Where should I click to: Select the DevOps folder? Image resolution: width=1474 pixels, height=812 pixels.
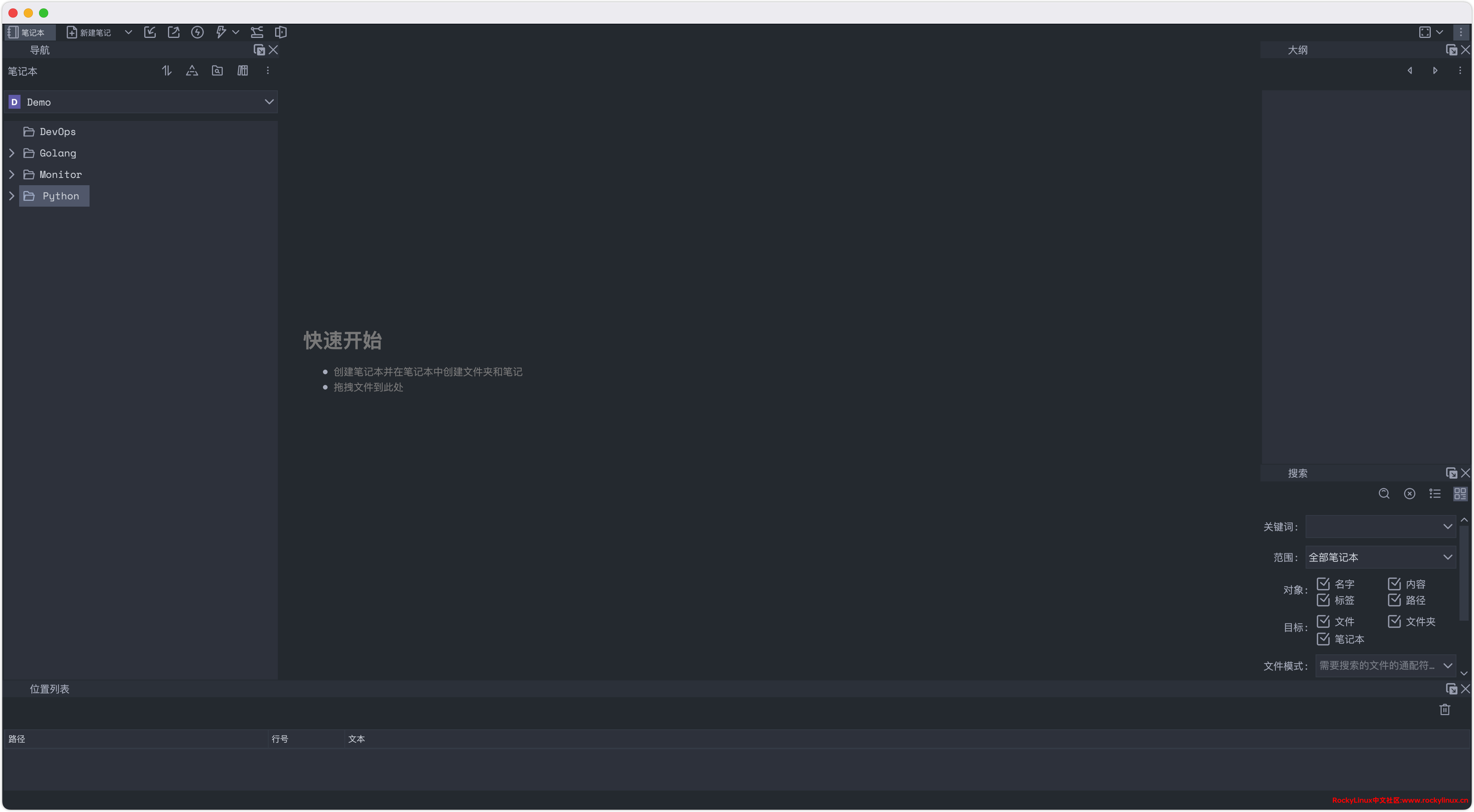click(x=57, y=132)
